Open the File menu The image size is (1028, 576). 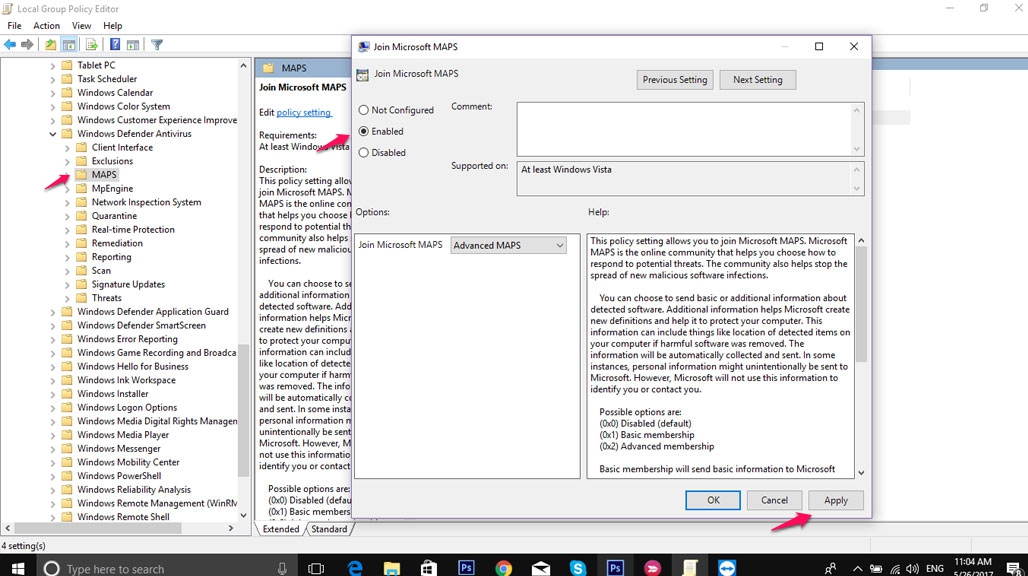click(14, 26)
